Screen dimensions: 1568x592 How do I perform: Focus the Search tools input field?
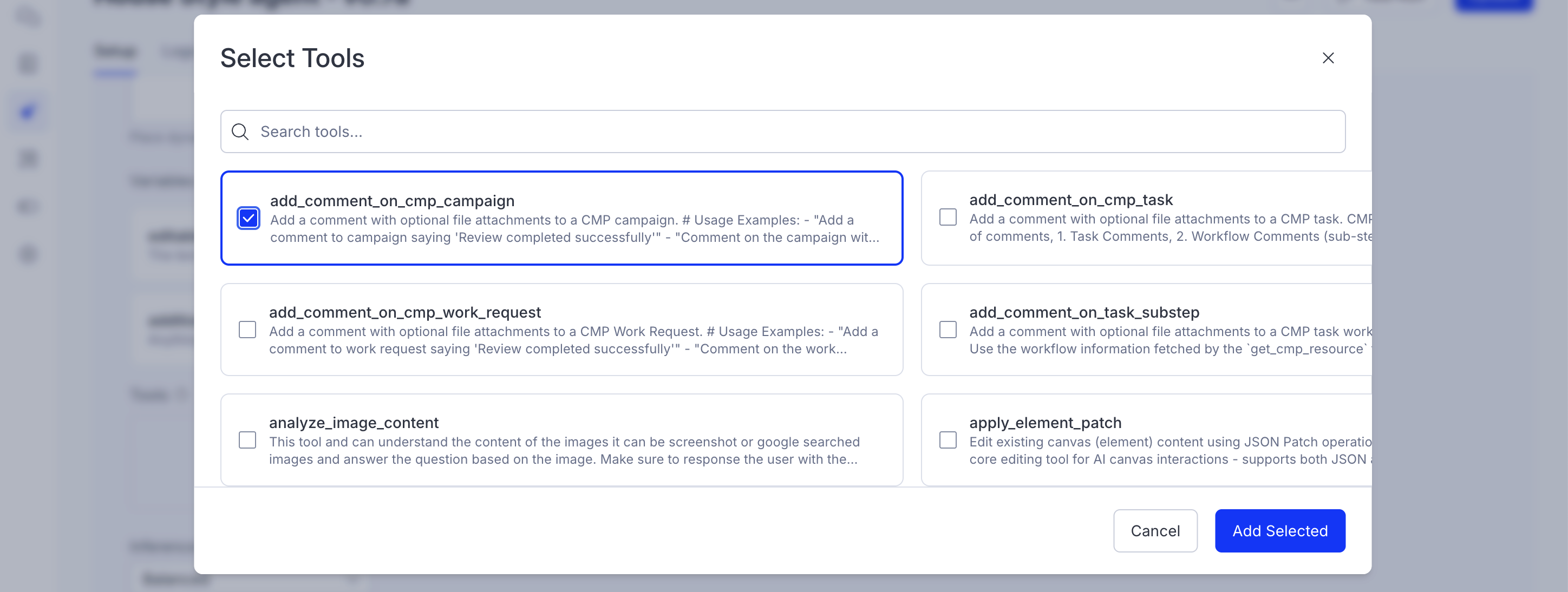791,131
